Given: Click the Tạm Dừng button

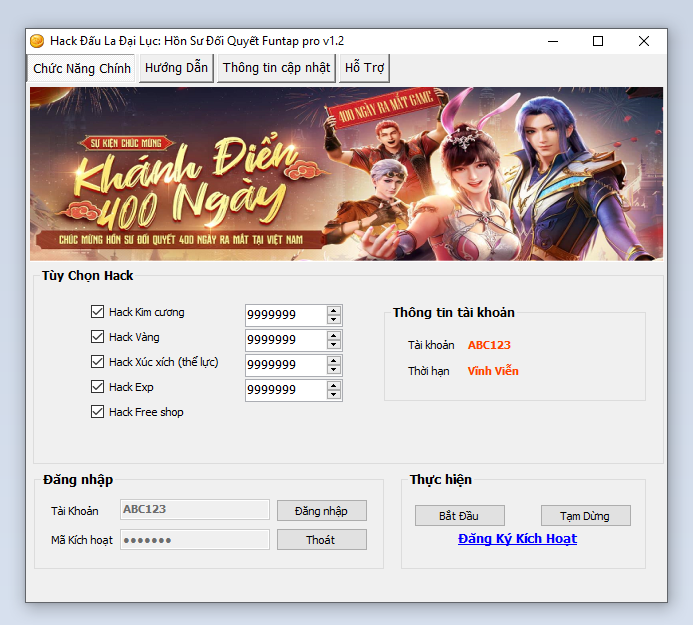Looking at the screenshot, I should (586, 516).
